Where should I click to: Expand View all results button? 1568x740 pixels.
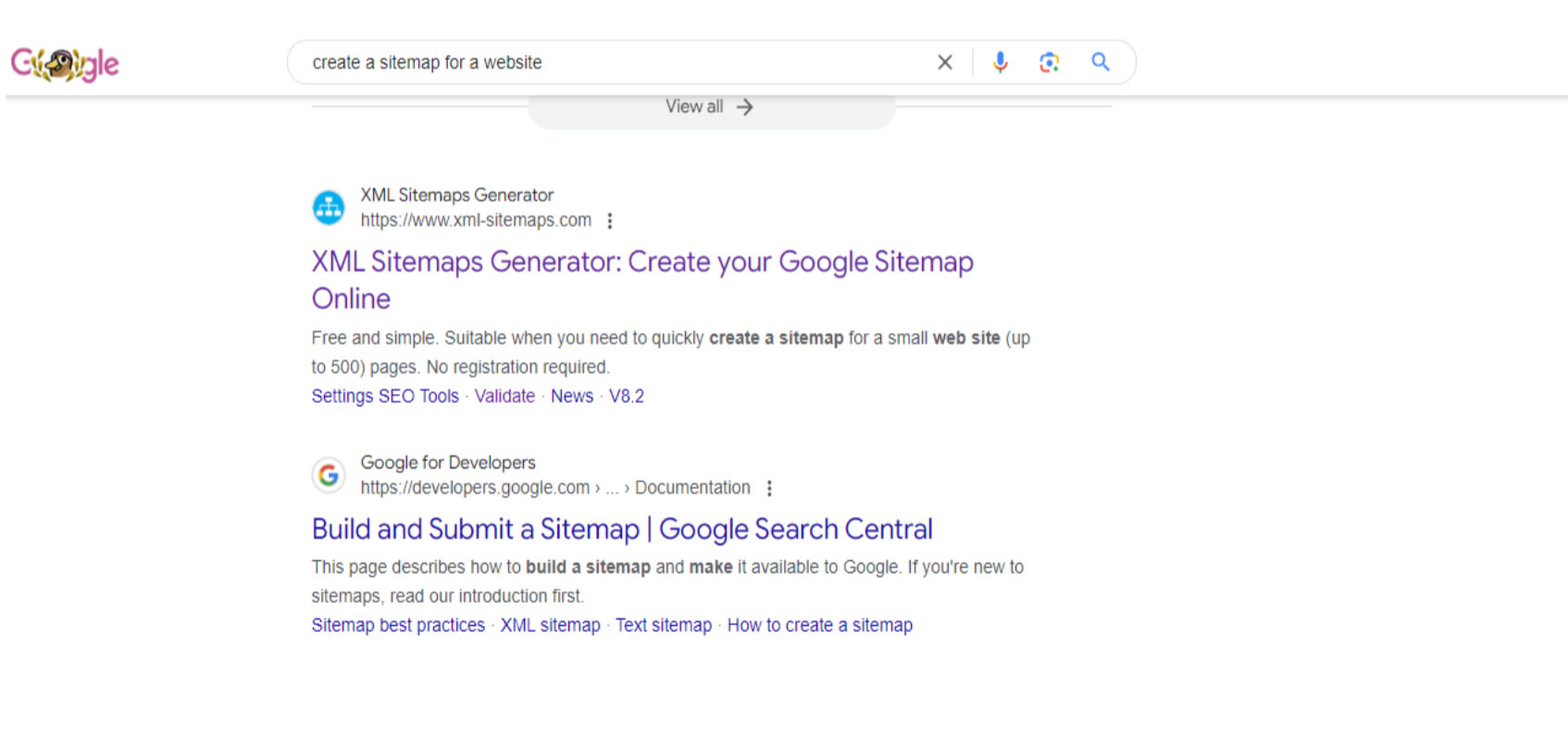710,107
